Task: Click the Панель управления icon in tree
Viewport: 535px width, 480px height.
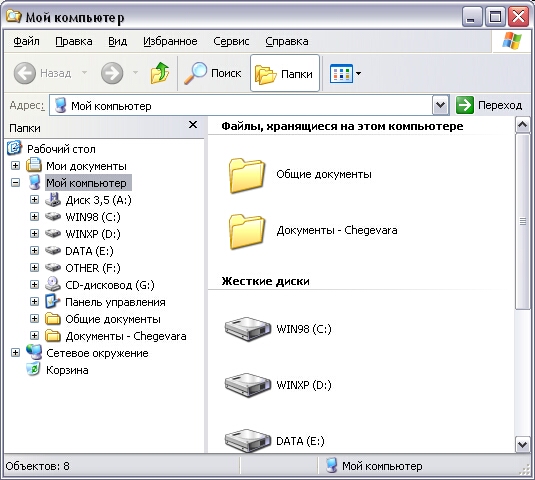Action: tap(53, 301)
